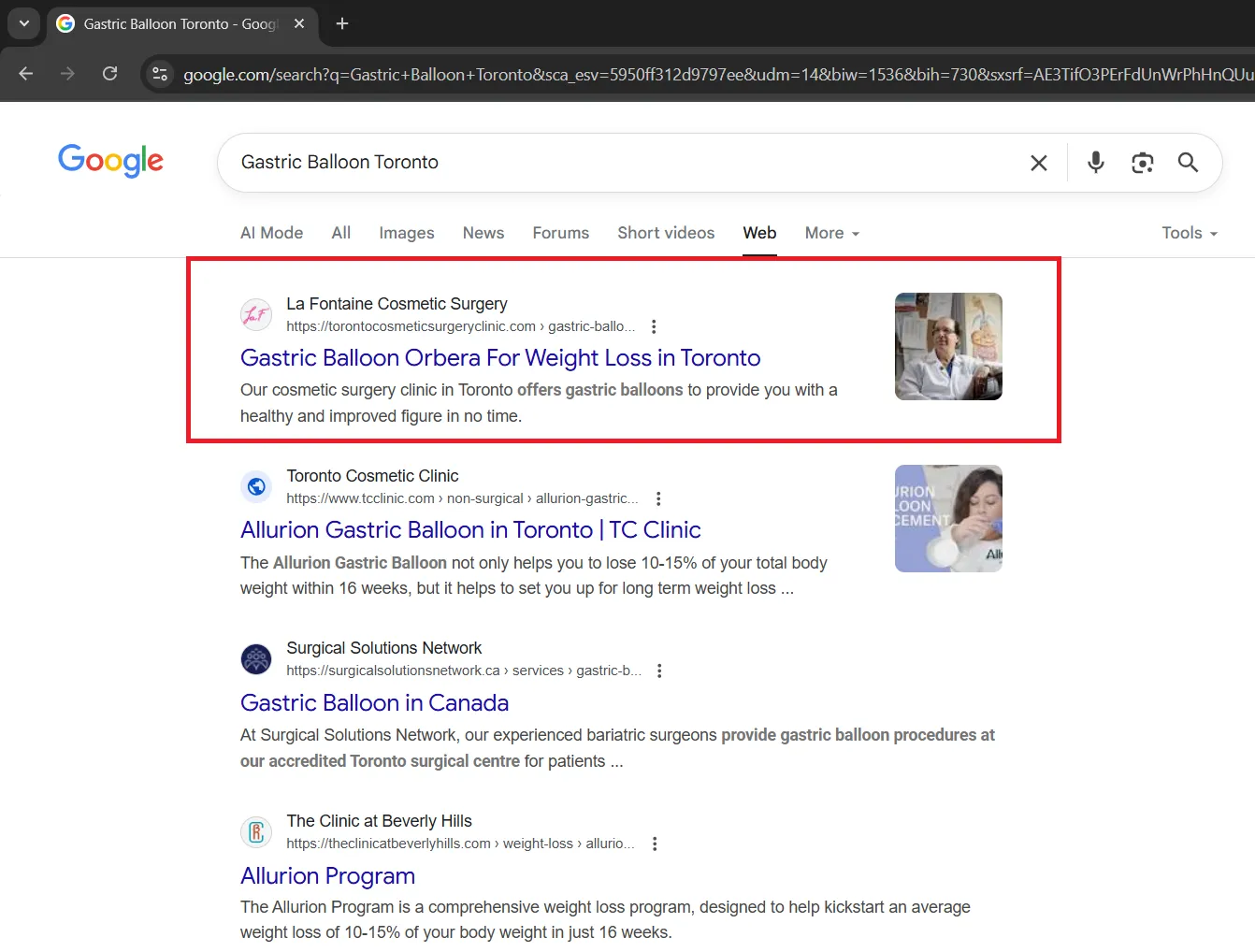The image size is (1255, 952).
Task: Open the Tools dropdown
Action: coord(1189,233)
